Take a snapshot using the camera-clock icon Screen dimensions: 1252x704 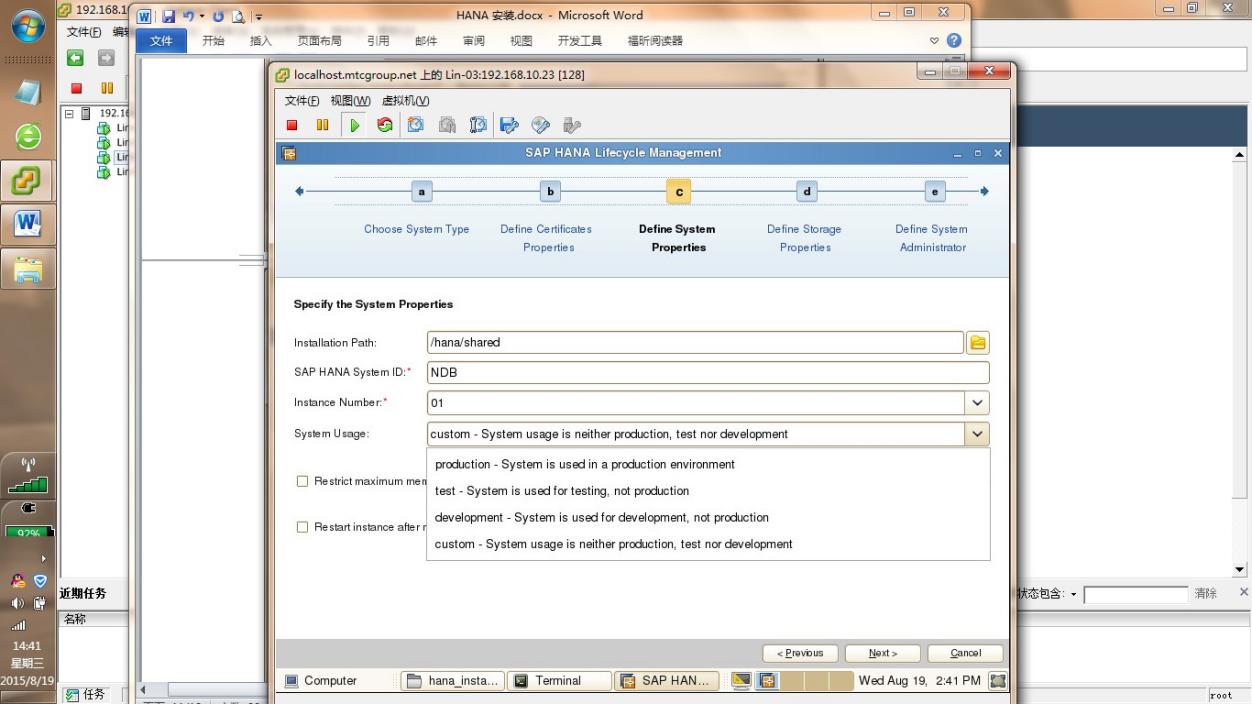[x=415, y=125]
